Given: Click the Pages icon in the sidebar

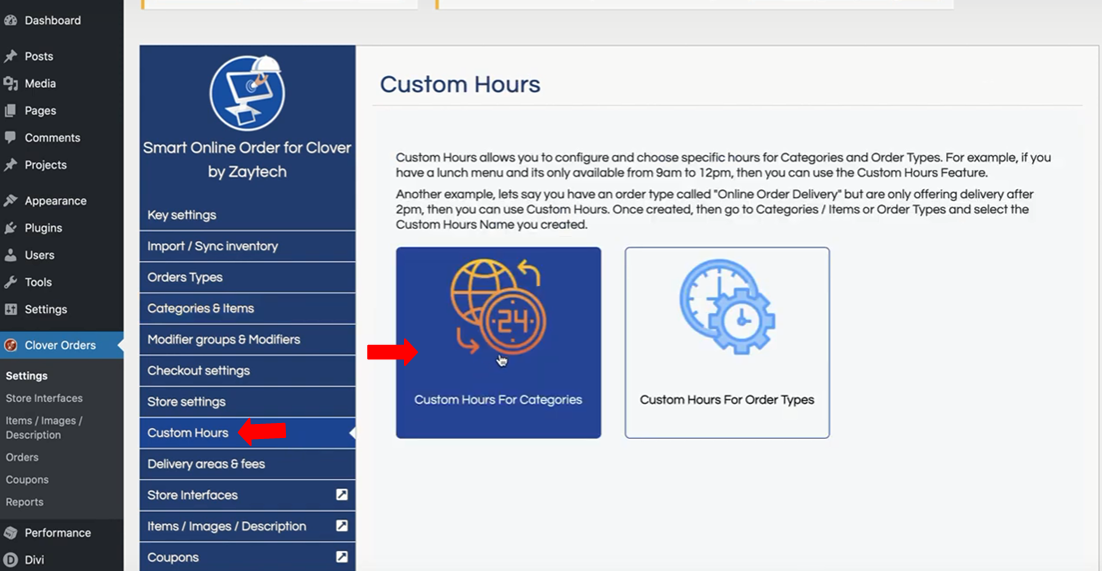Looking at the screenshot, I should coord(11,110).
